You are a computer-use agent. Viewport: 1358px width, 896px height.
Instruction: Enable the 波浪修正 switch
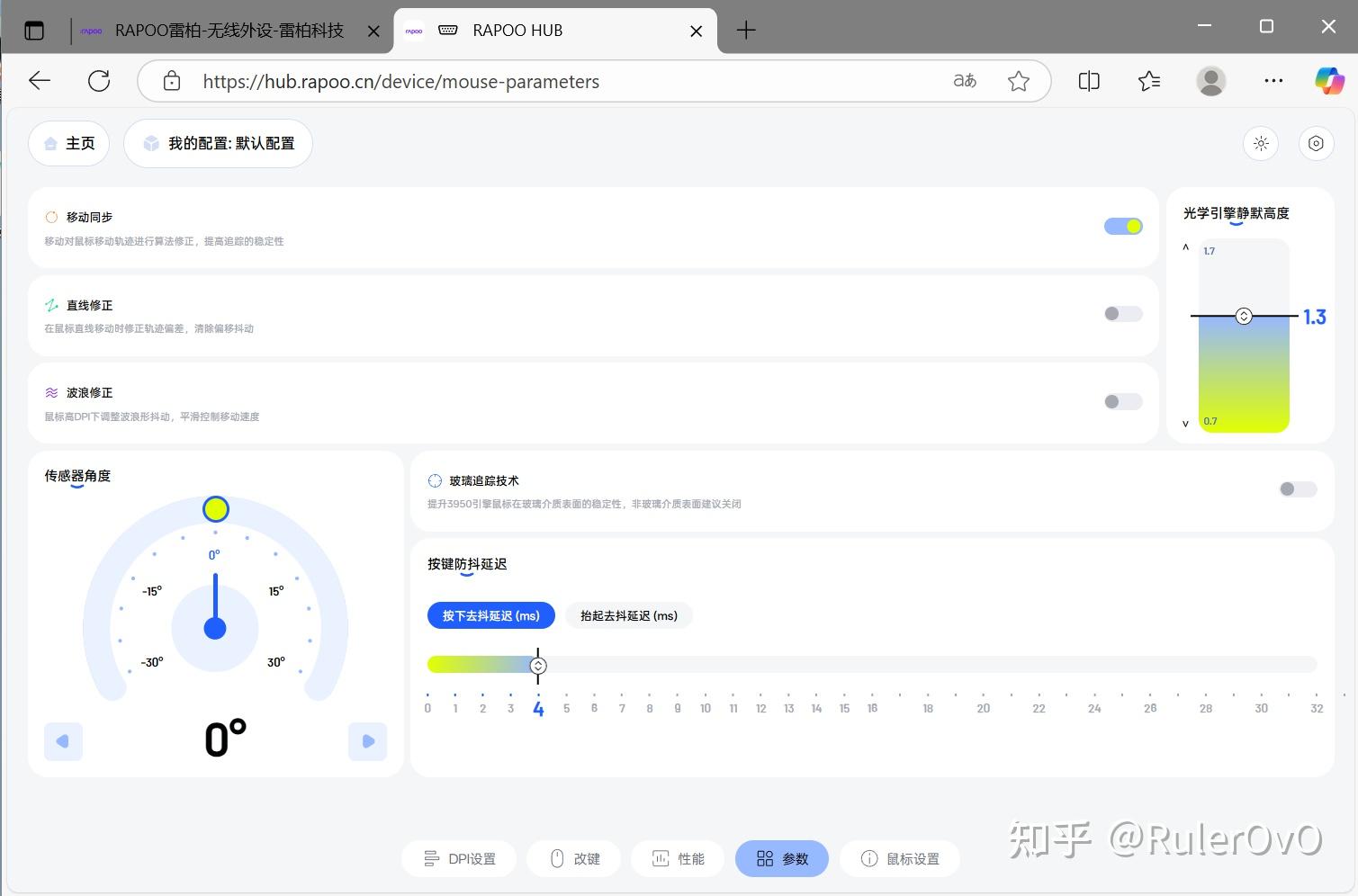click(1123, 402)
